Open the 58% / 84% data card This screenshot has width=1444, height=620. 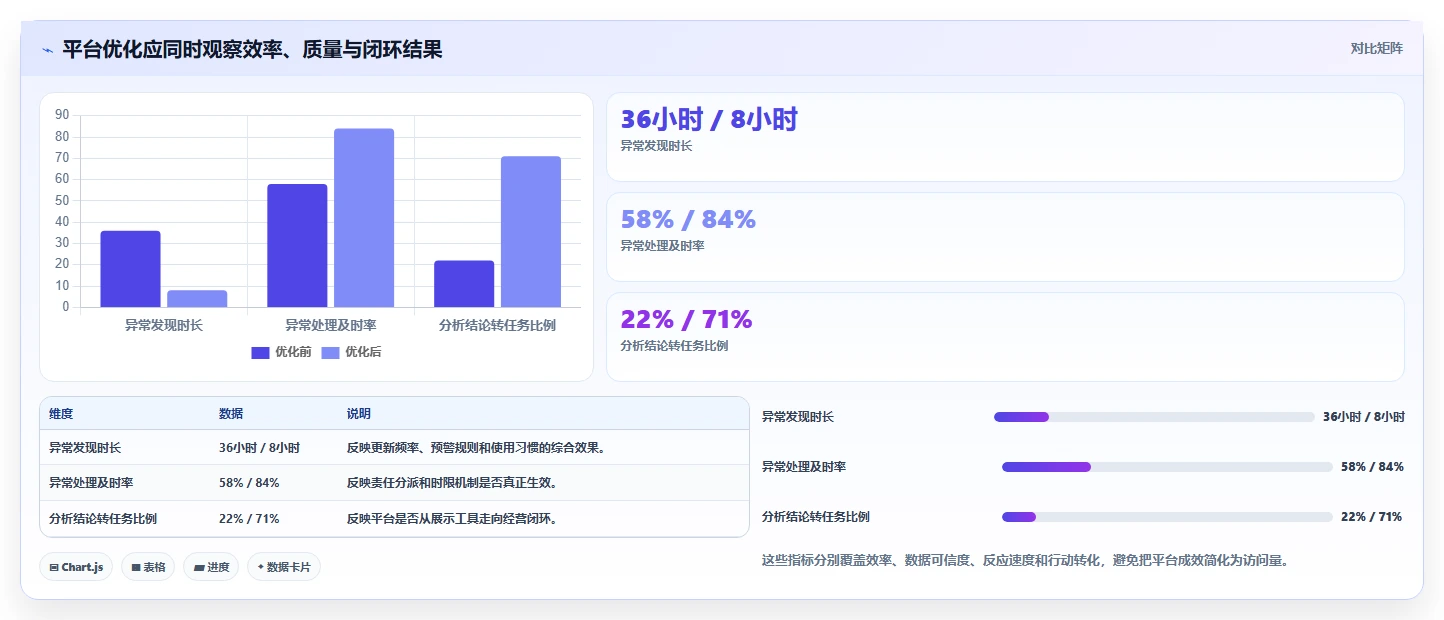[1005, 237]
